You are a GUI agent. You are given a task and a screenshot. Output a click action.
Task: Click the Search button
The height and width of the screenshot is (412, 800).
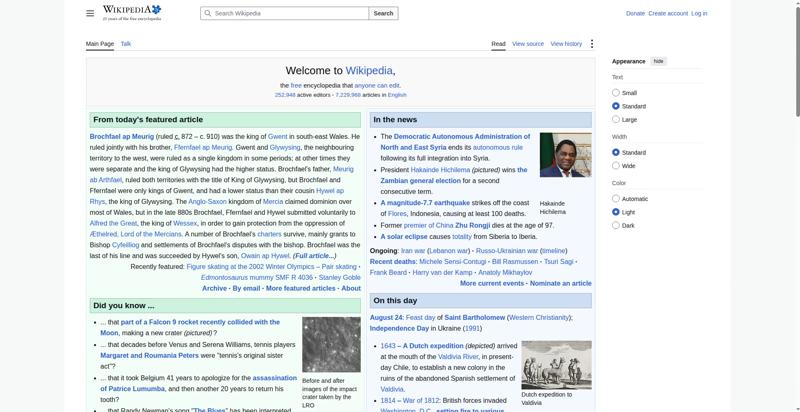click(383, 13)
